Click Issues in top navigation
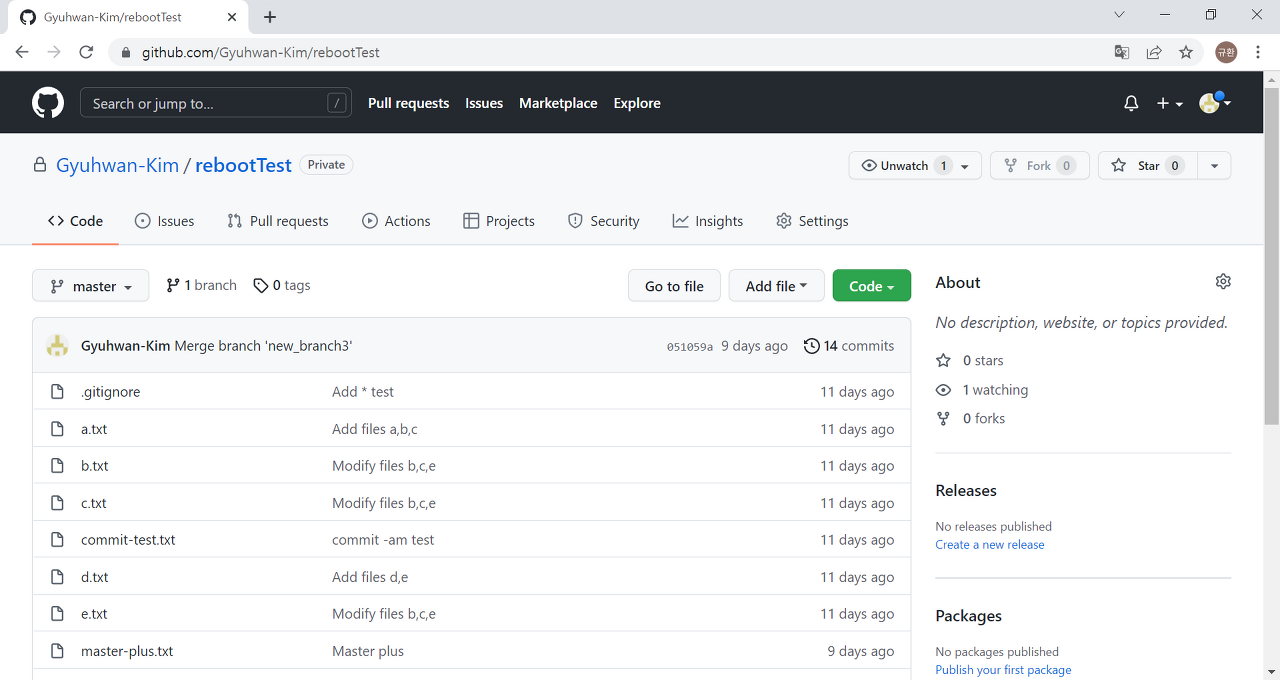This screenshot has width=1280, height=680. pyautogui.click(x=484, y=103)
